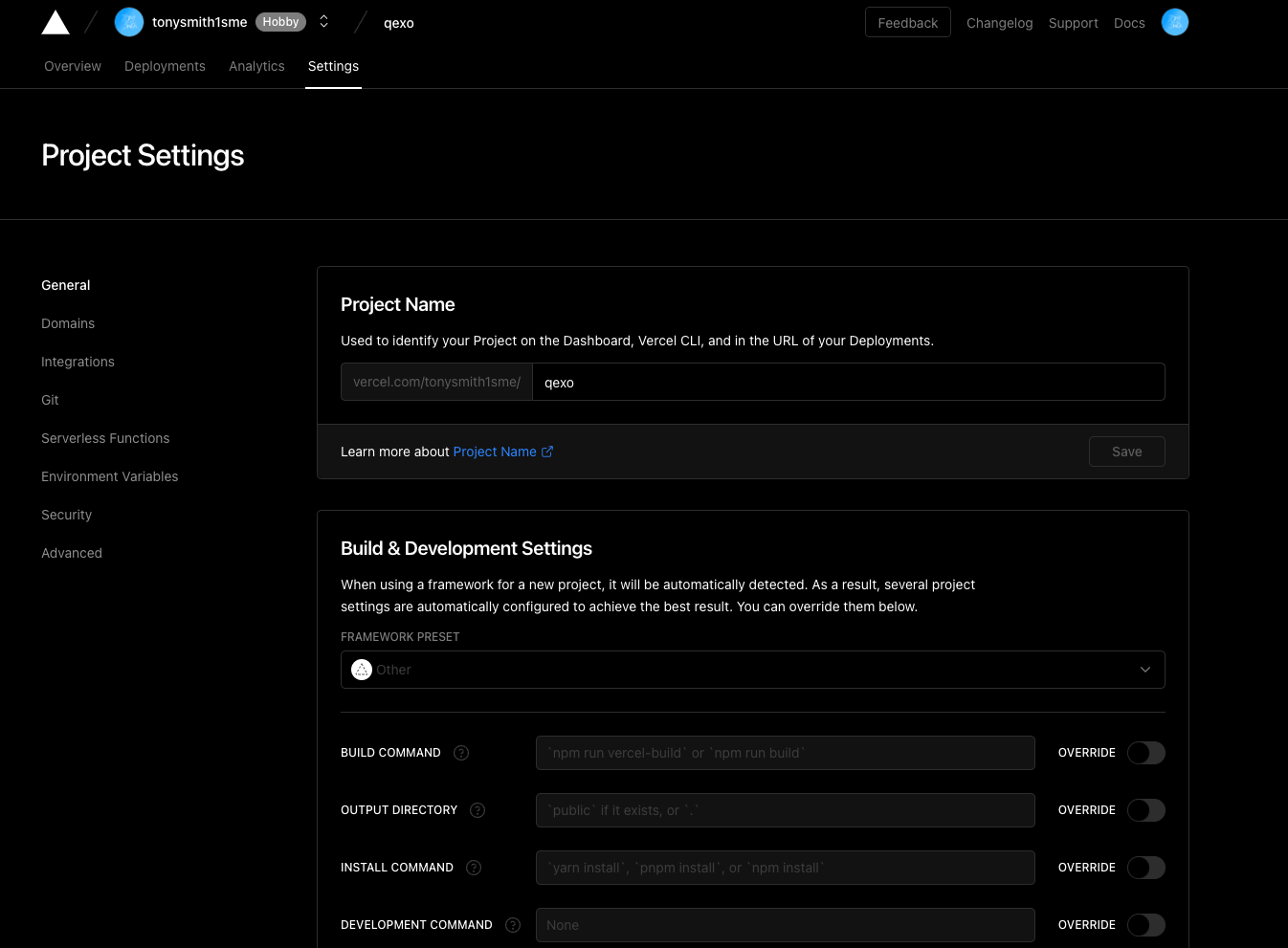
Task: Open the user profile avatar menu
Action: tap(1174, 22)
